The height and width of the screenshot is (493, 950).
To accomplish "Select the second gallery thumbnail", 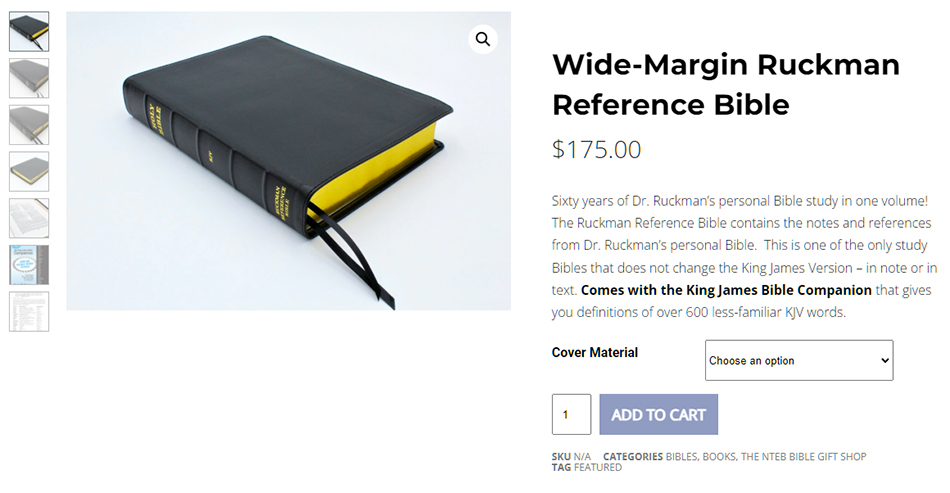I will click(x=29, y=78).
